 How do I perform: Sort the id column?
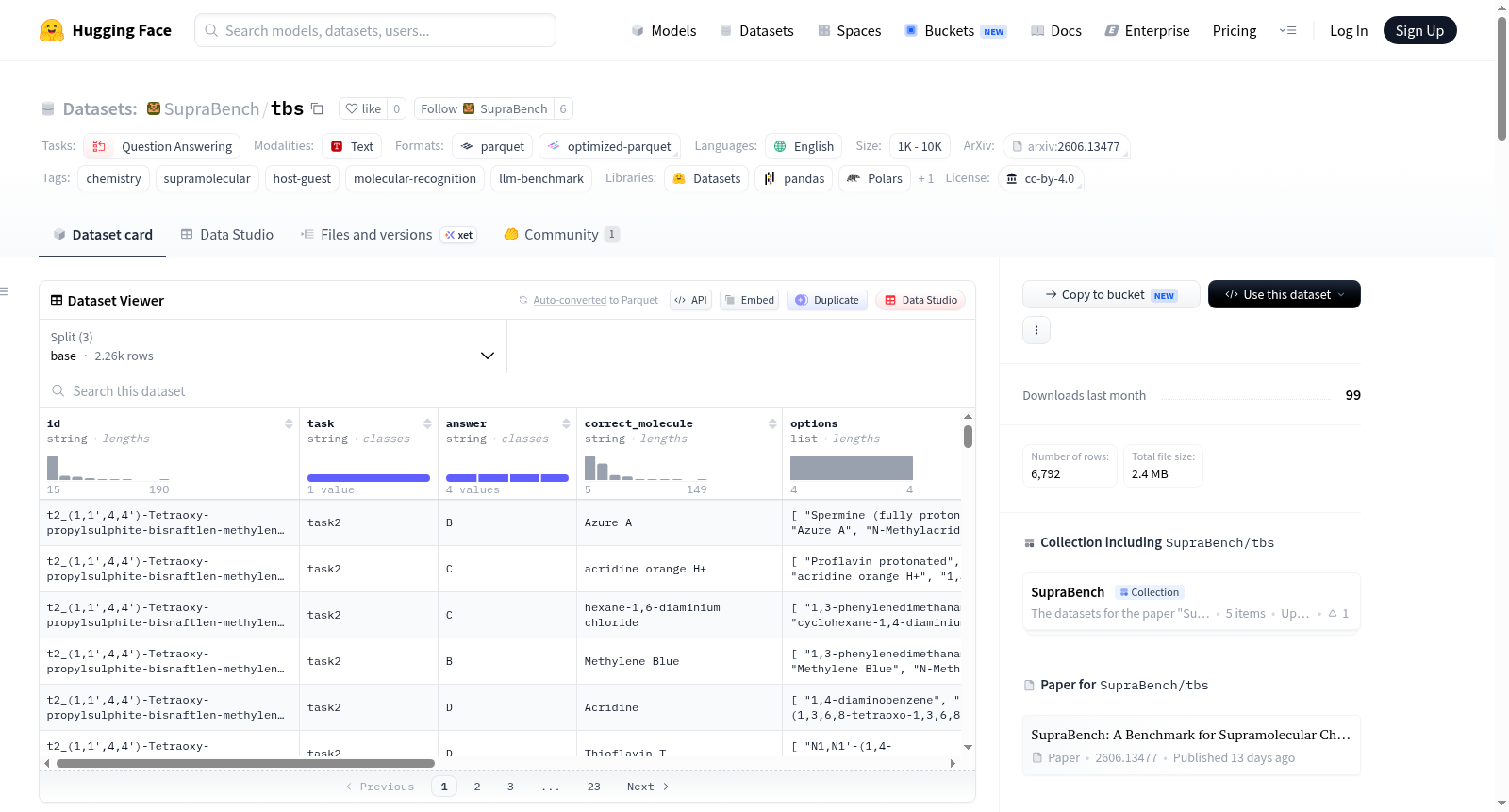pyautogui.click(x=289, y=423)
